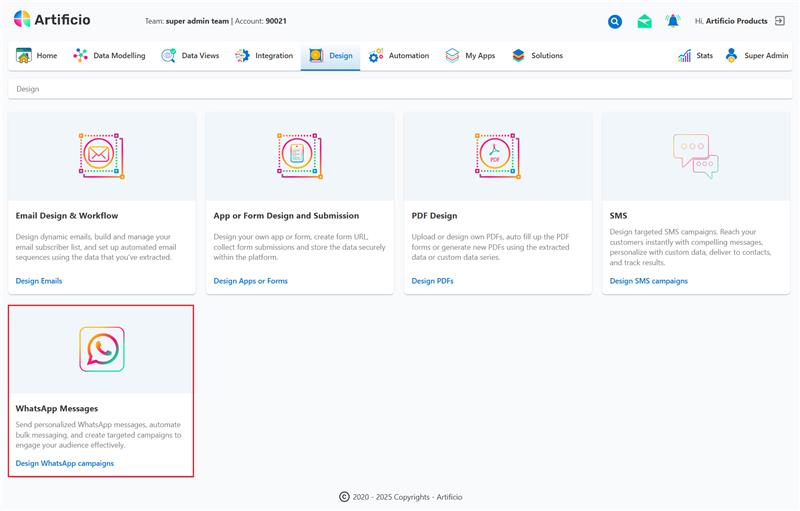800x511 pixels.
Task: Click the PDF Design card description
Action: coord(490,247)
